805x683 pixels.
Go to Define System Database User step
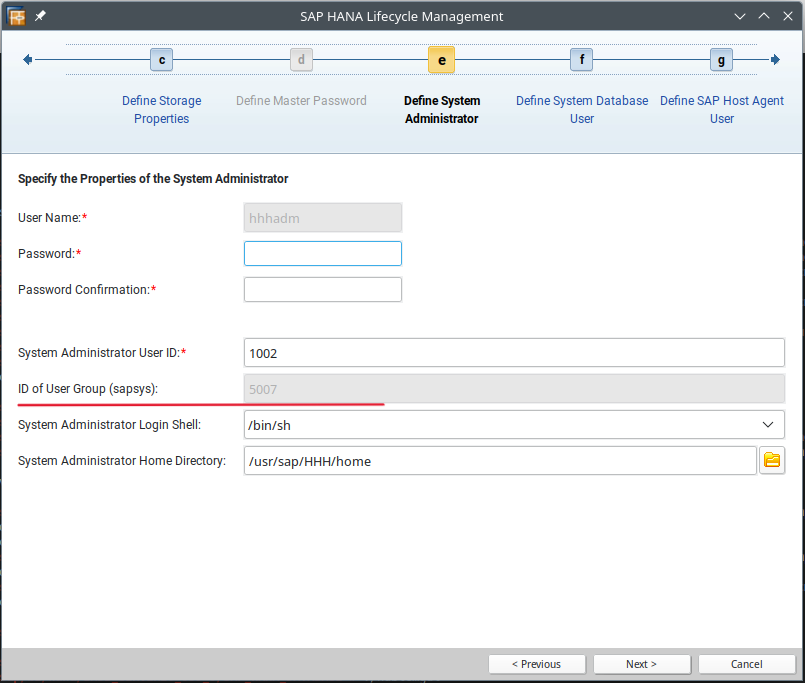pos(582,109)
